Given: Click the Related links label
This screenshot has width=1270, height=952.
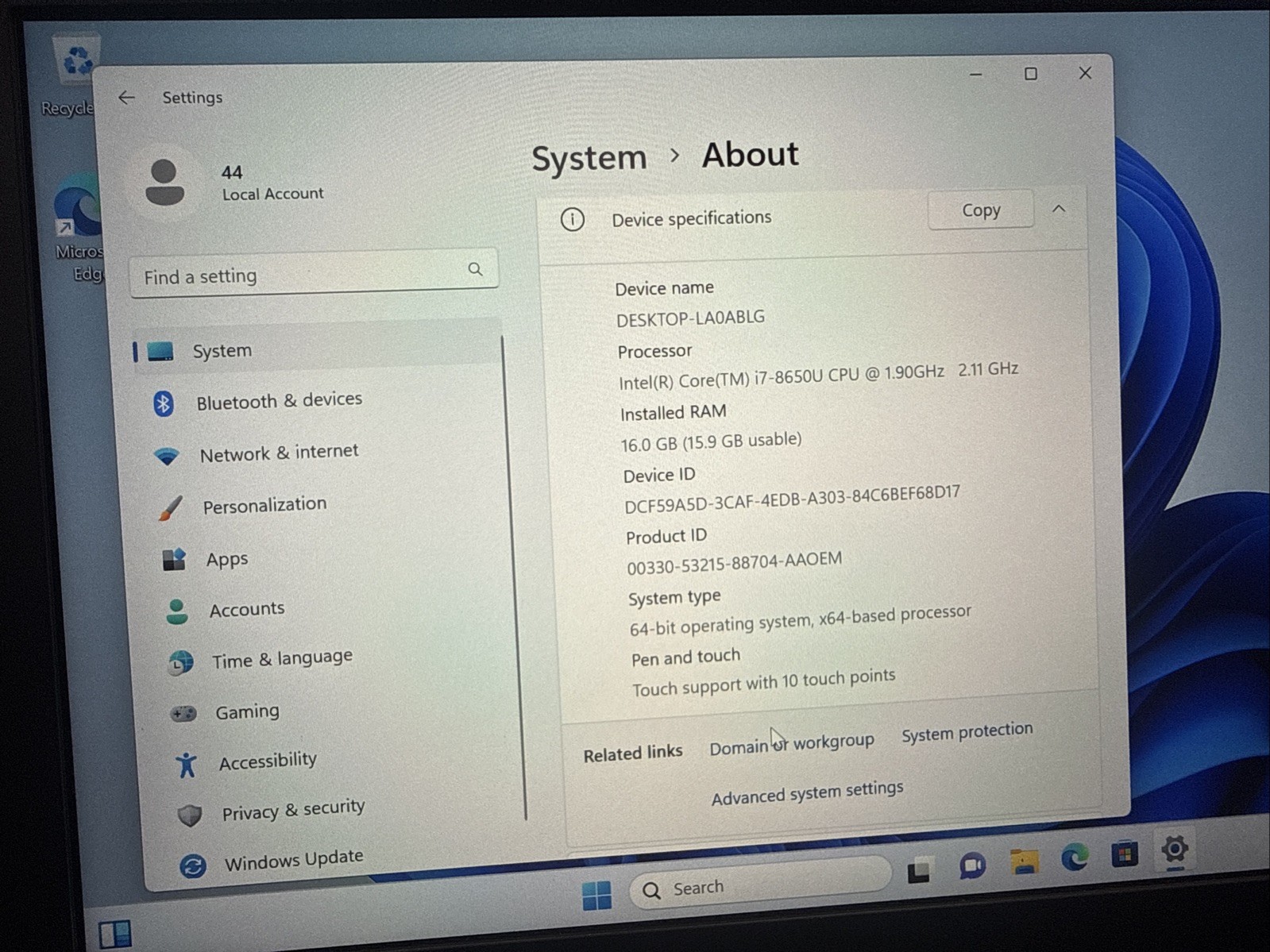Looking at the screenshot, I should pyautogui.click(x=632, y=753).
